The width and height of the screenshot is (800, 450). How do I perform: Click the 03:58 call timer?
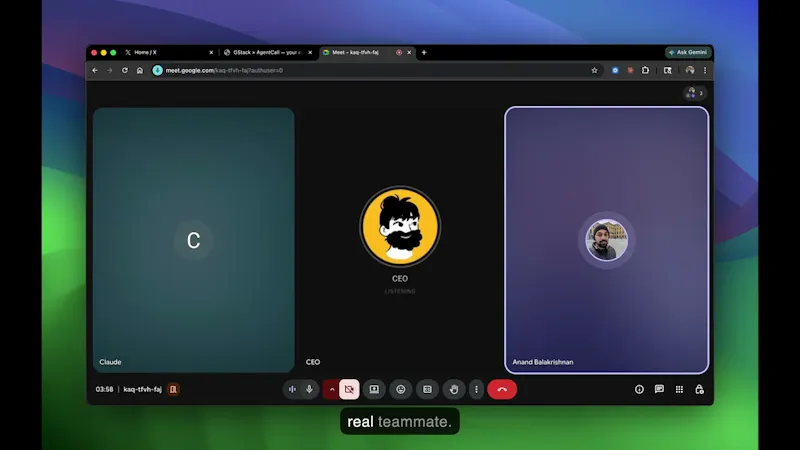tap(104, 389)
